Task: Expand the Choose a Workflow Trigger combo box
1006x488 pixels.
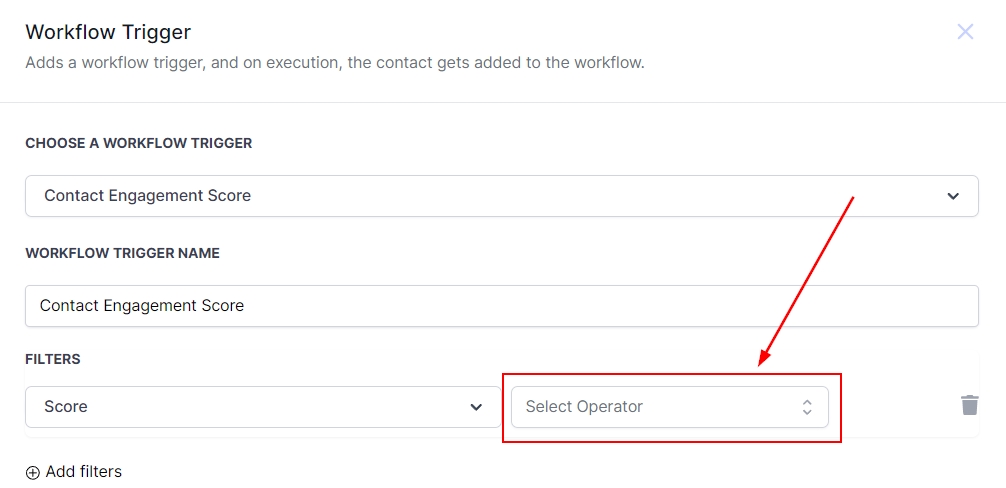Action: 501,196
